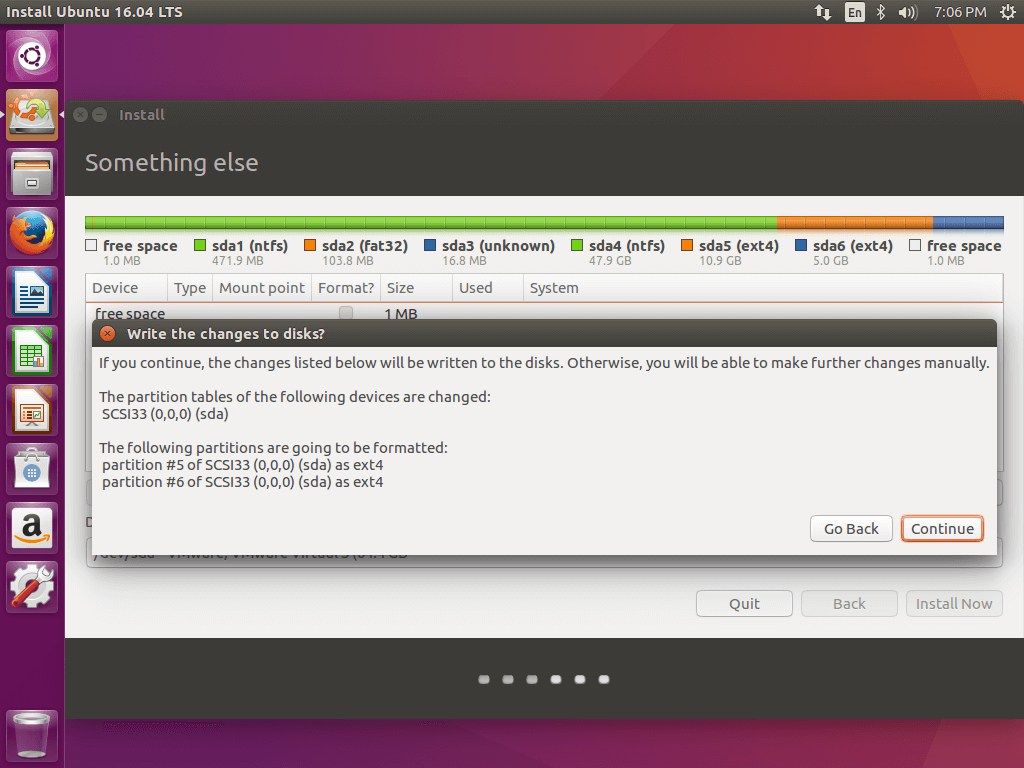Open Ubuntu Software store
1024x768 pixels.
coord(32,469)
